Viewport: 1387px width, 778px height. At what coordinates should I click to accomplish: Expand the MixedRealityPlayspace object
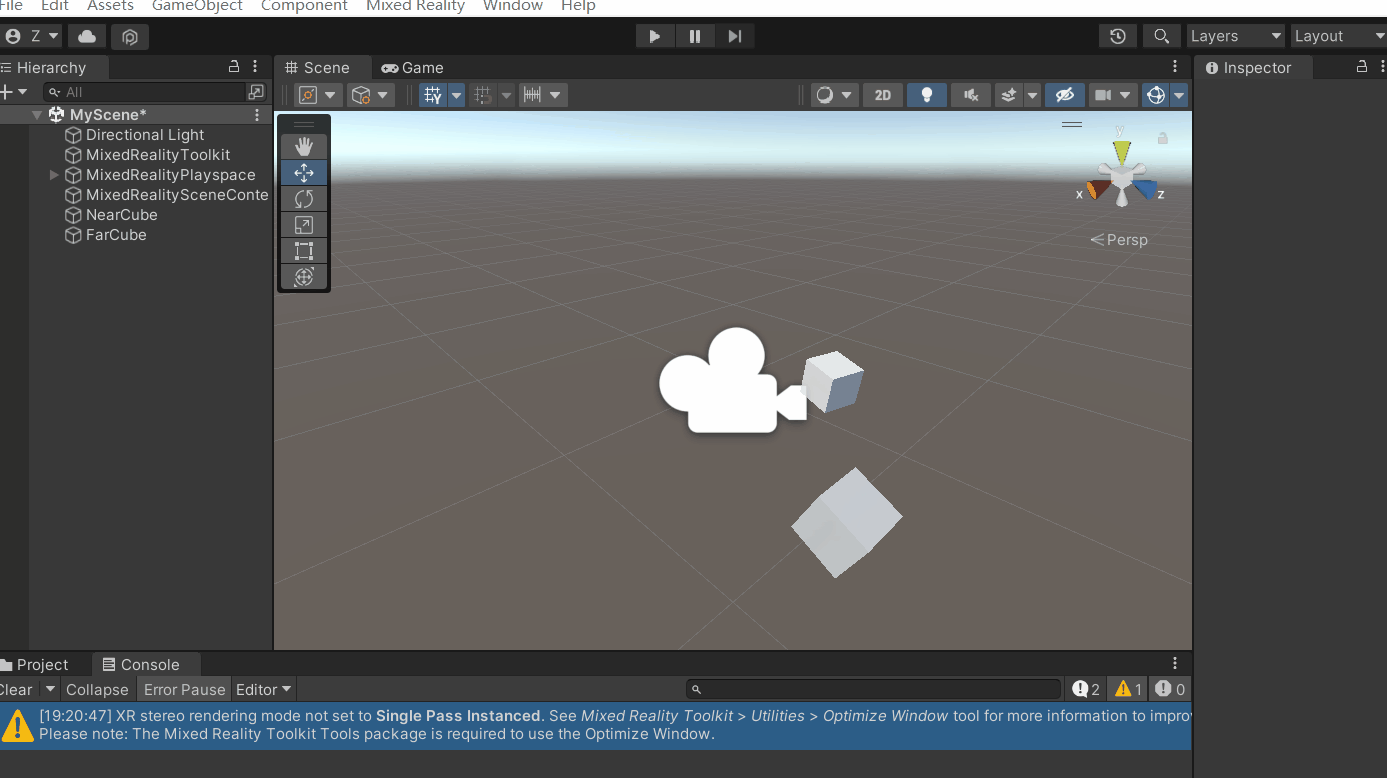54,175
